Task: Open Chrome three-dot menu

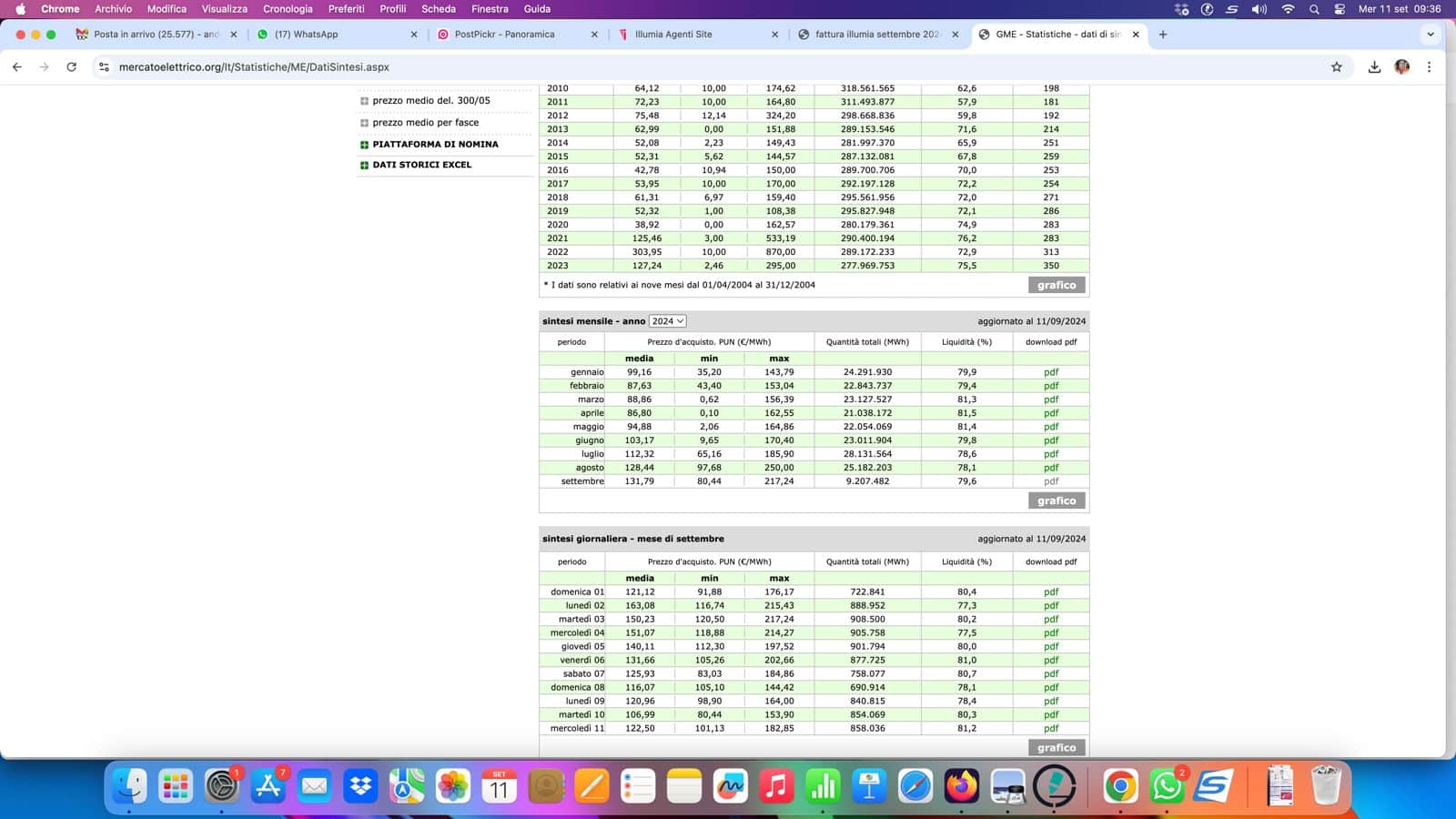Action: 1429,67
